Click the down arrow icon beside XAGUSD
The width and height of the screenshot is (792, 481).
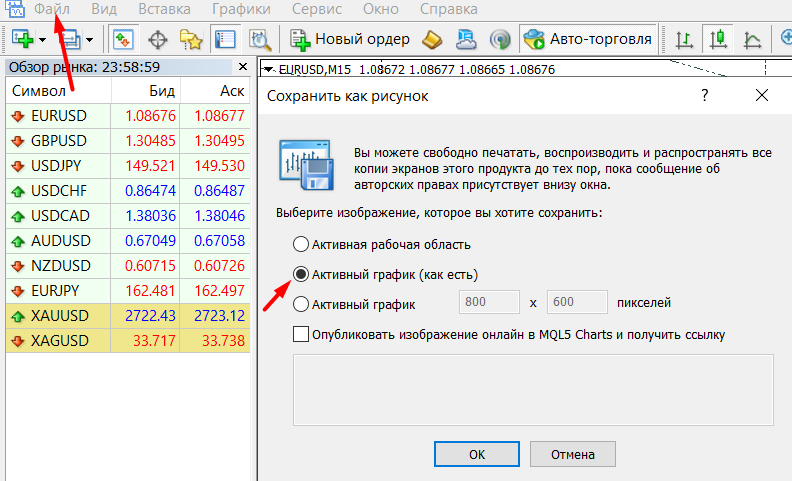click(18, 342)
